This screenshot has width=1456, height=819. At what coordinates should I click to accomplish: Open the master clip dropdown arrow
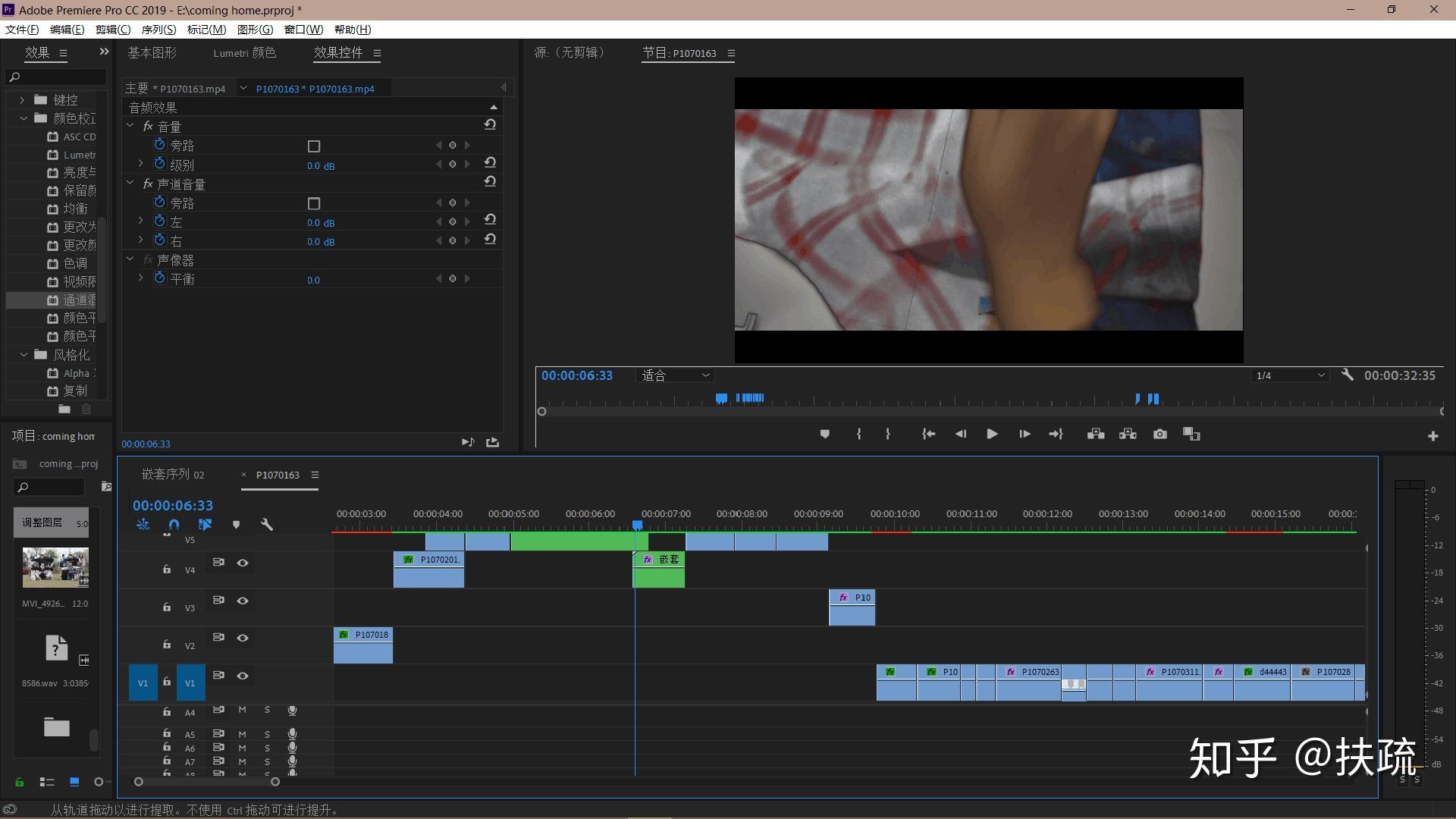click(x=243, y=88)
